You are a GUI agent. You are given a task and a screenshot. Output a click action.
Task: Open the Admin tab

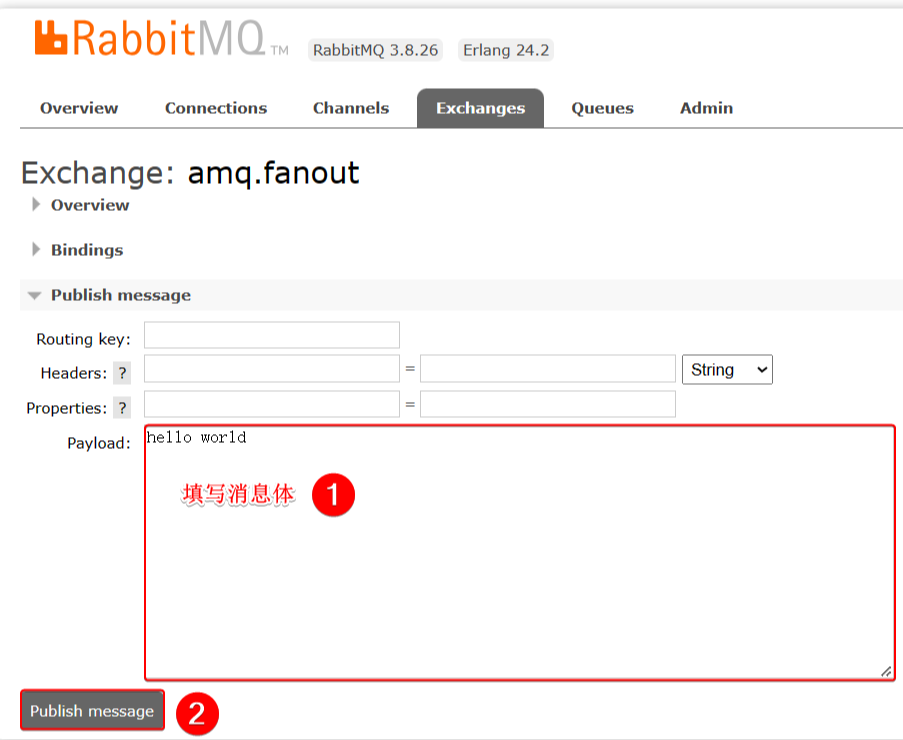point(706,108)
